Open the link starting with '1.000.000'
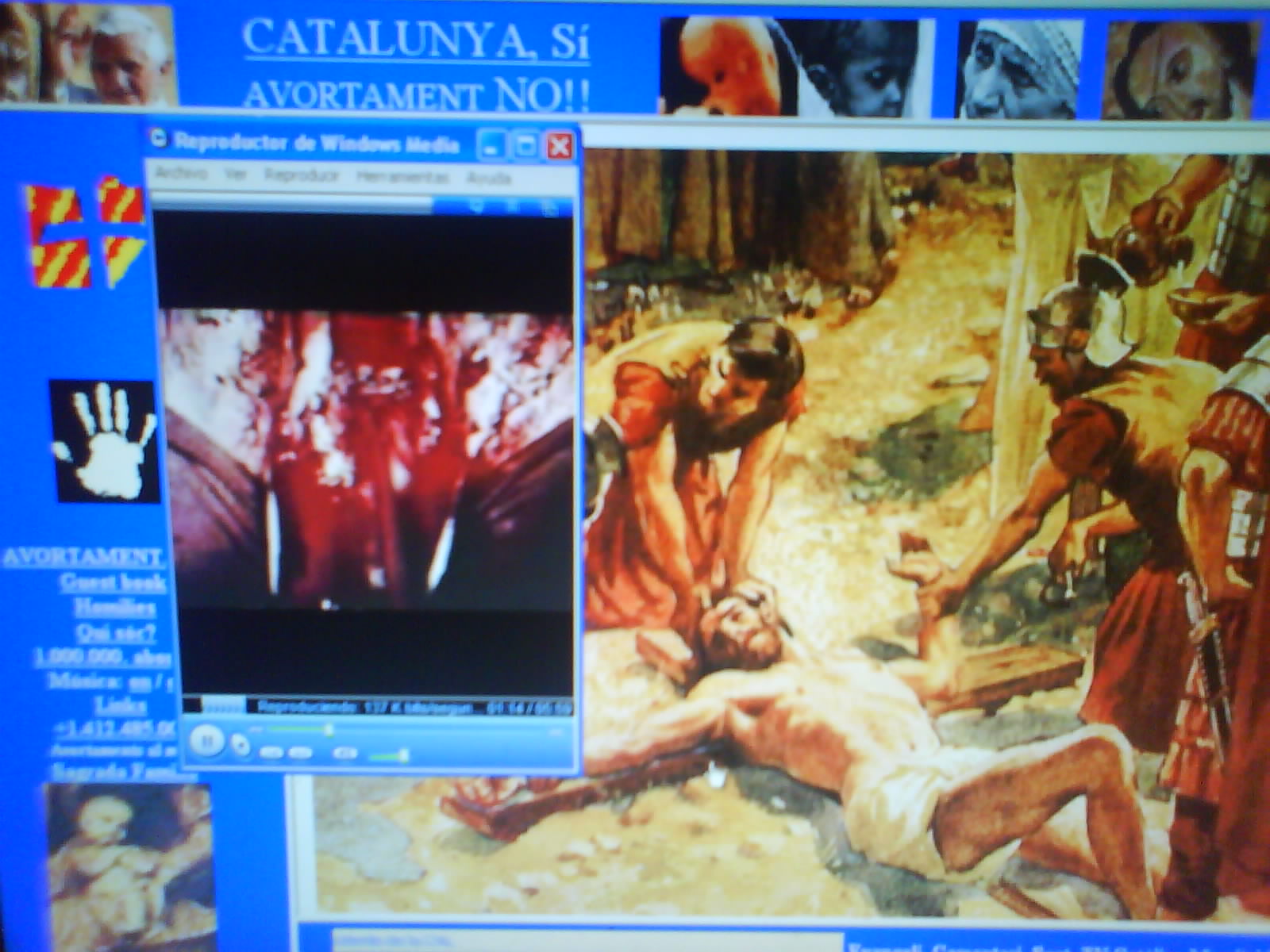This screenshot has width=1270, height=952. coord(103,658)
